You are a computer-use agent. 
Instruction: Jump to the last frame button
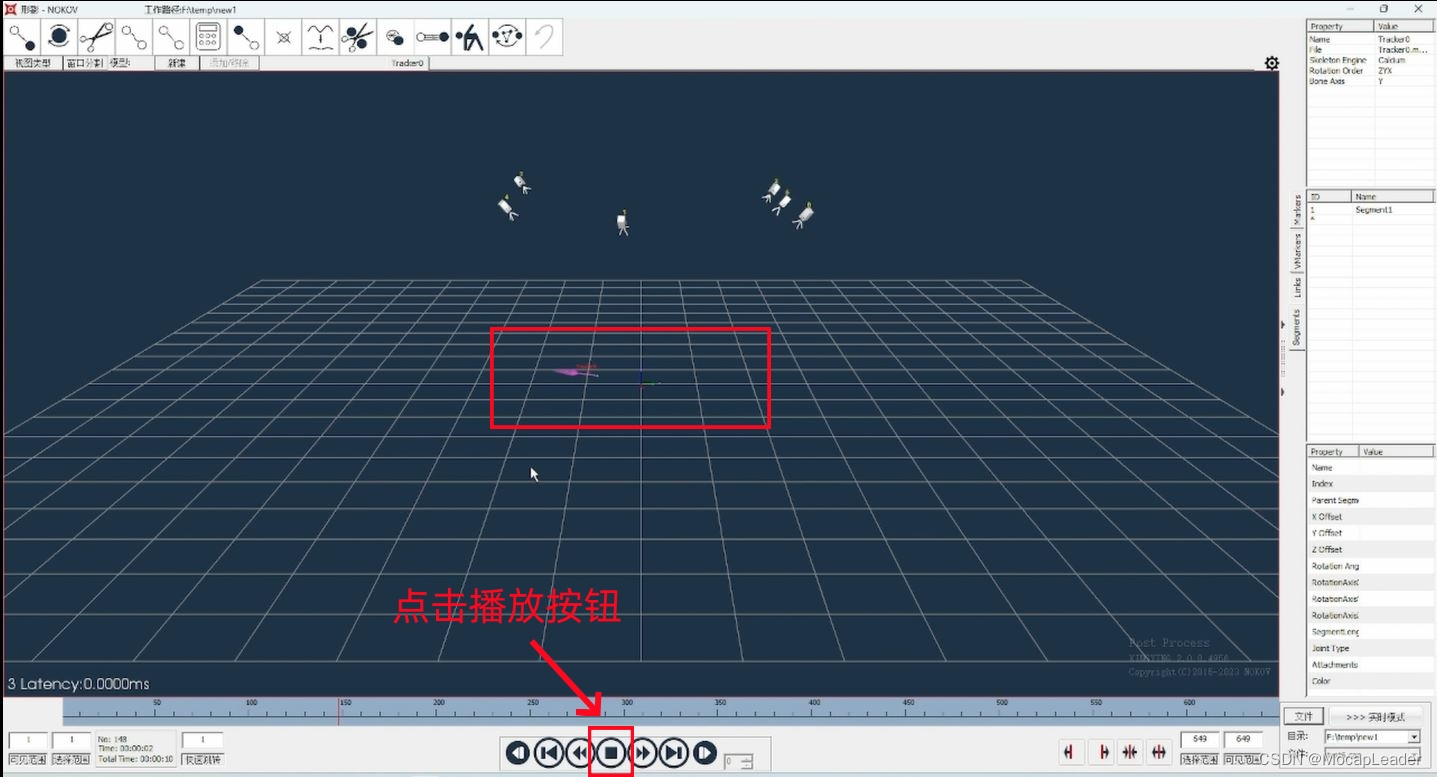click(x=674, y=752)
